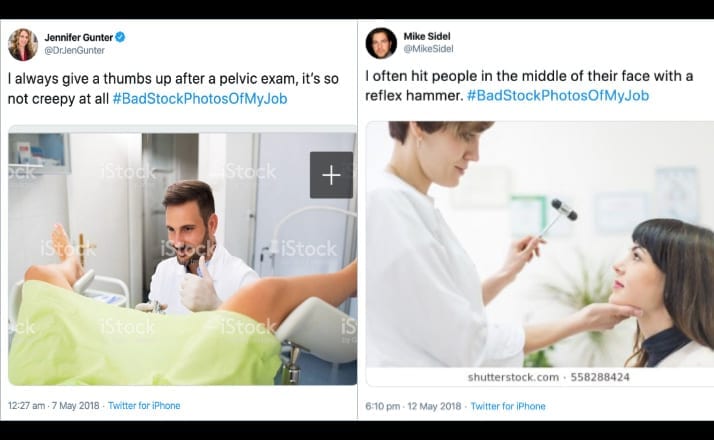This screenshot has width=714, height=440.
Task: Click the reflex hammer tweet text
Action: pos(529,86)
